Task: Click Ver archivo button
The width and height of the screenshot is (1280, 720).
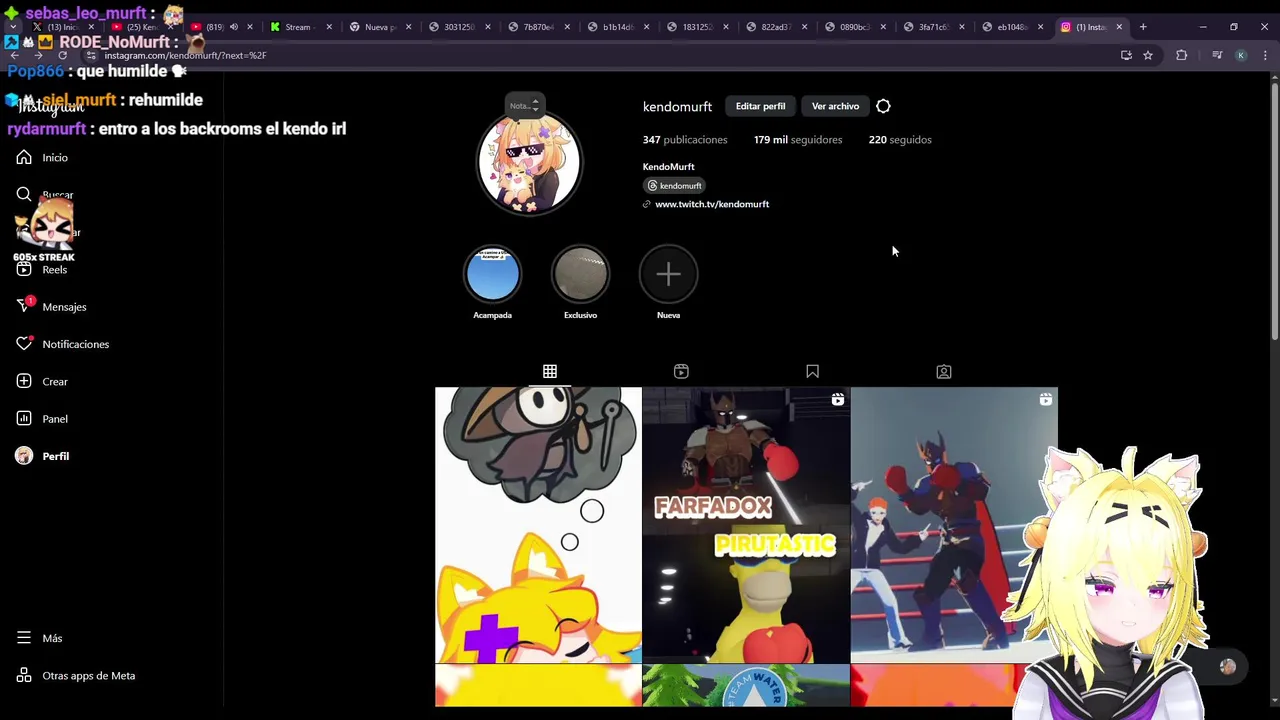Action: pyautogui.click(x=835, y=106)
